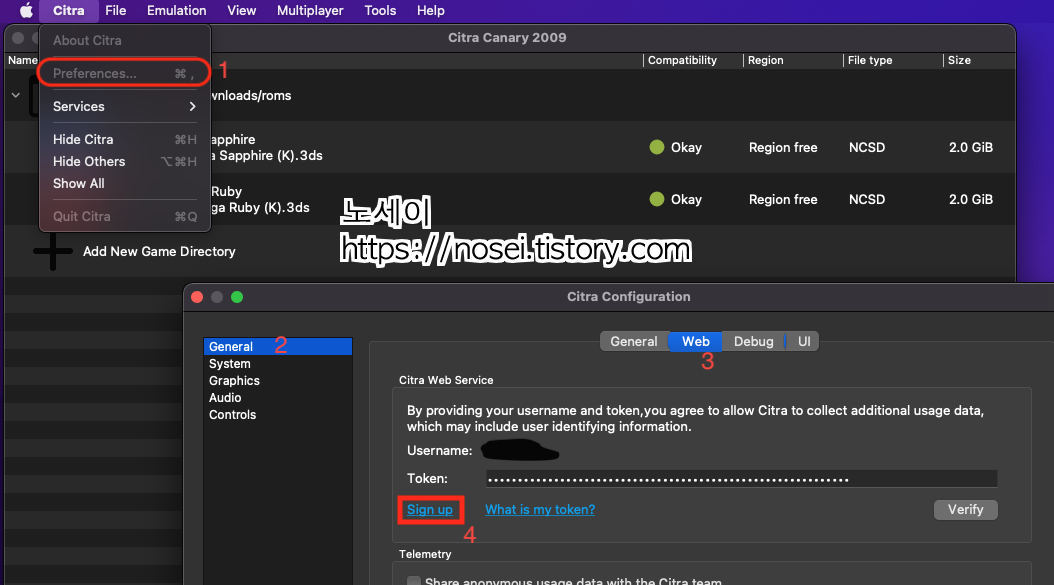
Task: Open the Apple menu
Action: tap(26, 10)
